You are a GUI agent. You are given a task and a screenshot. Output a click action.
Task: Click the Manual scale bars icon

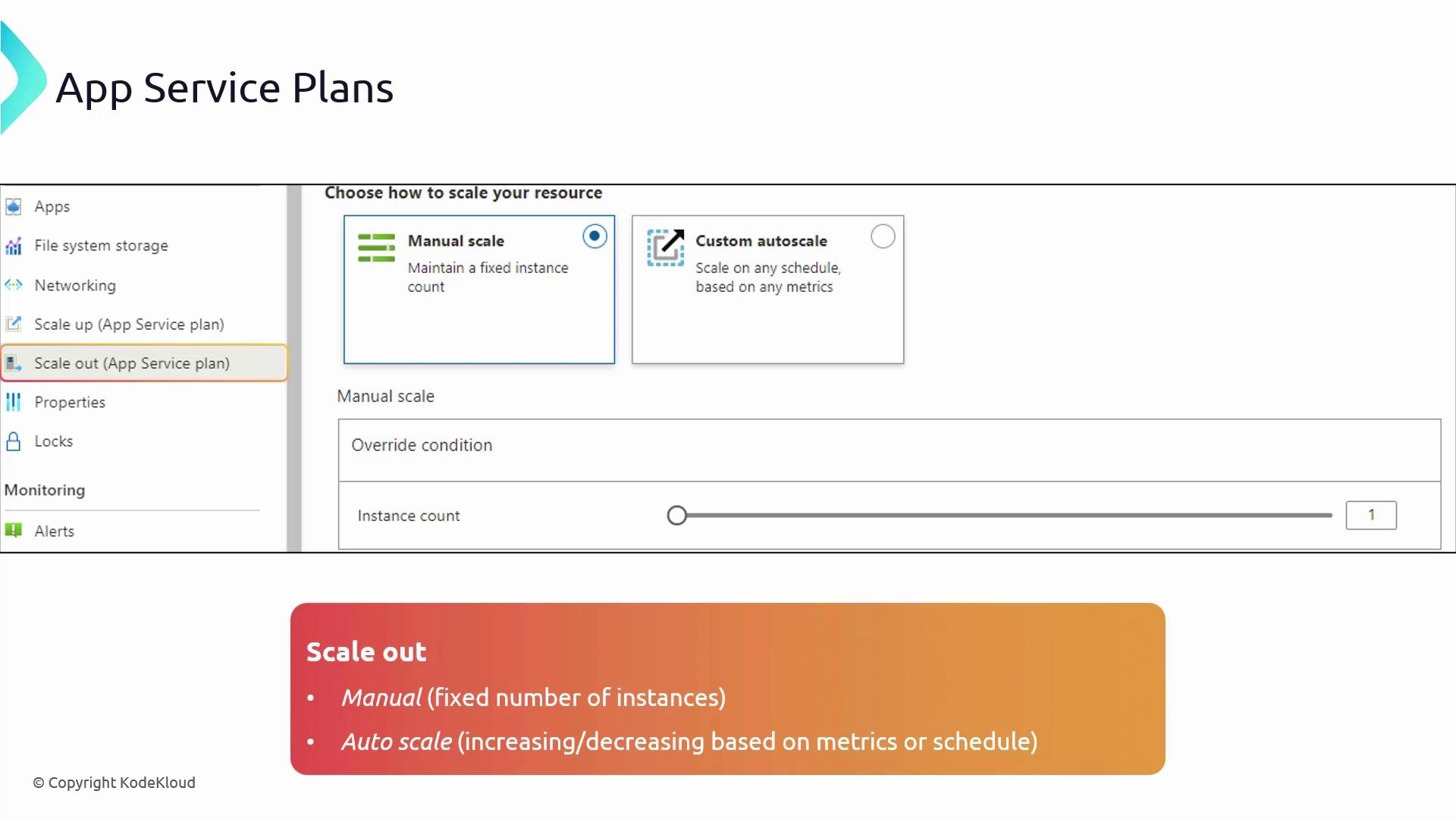point(376,247)
